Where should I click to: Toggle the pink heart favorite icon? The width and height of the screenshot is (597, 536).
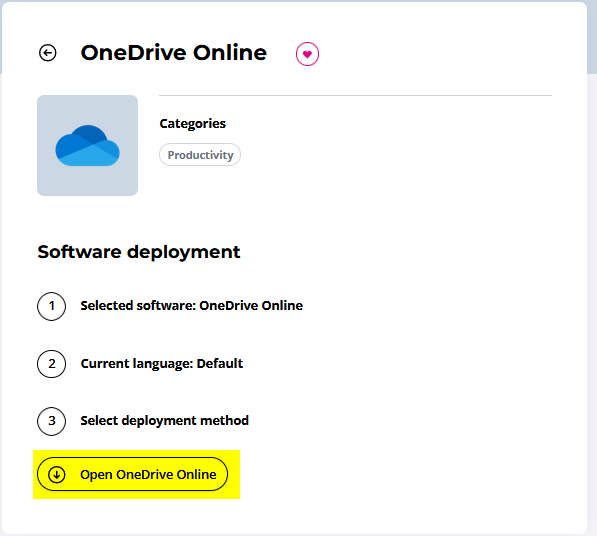coord(307,54)
